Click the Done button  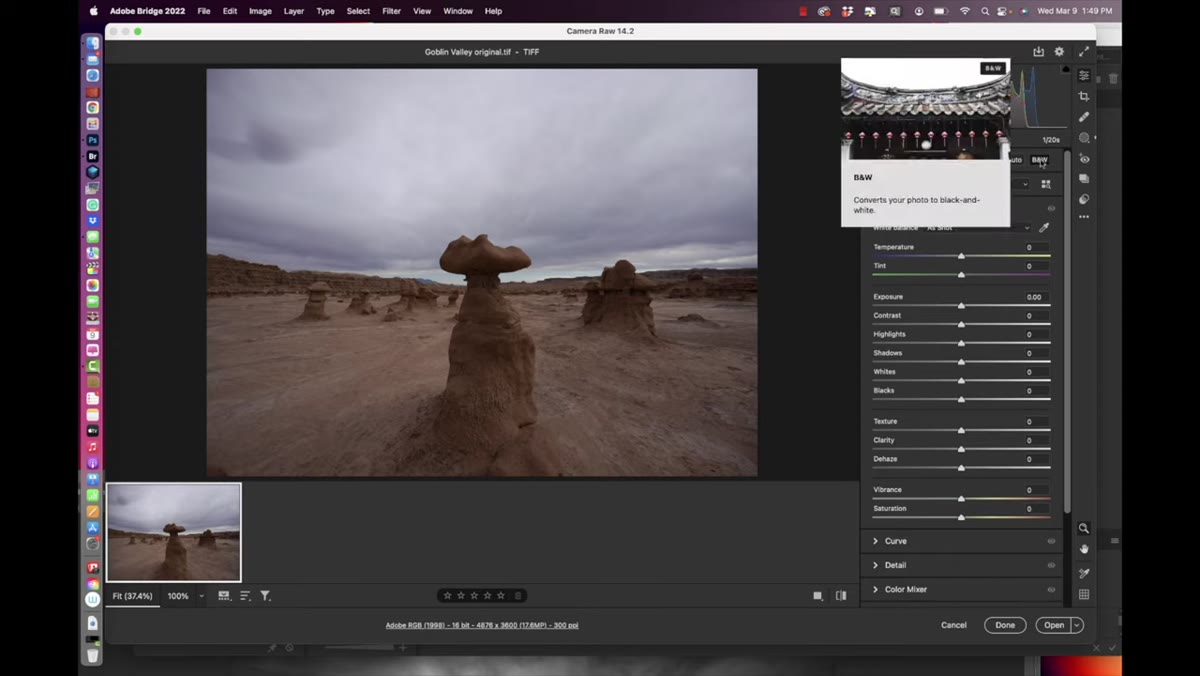click(1005, 625)
